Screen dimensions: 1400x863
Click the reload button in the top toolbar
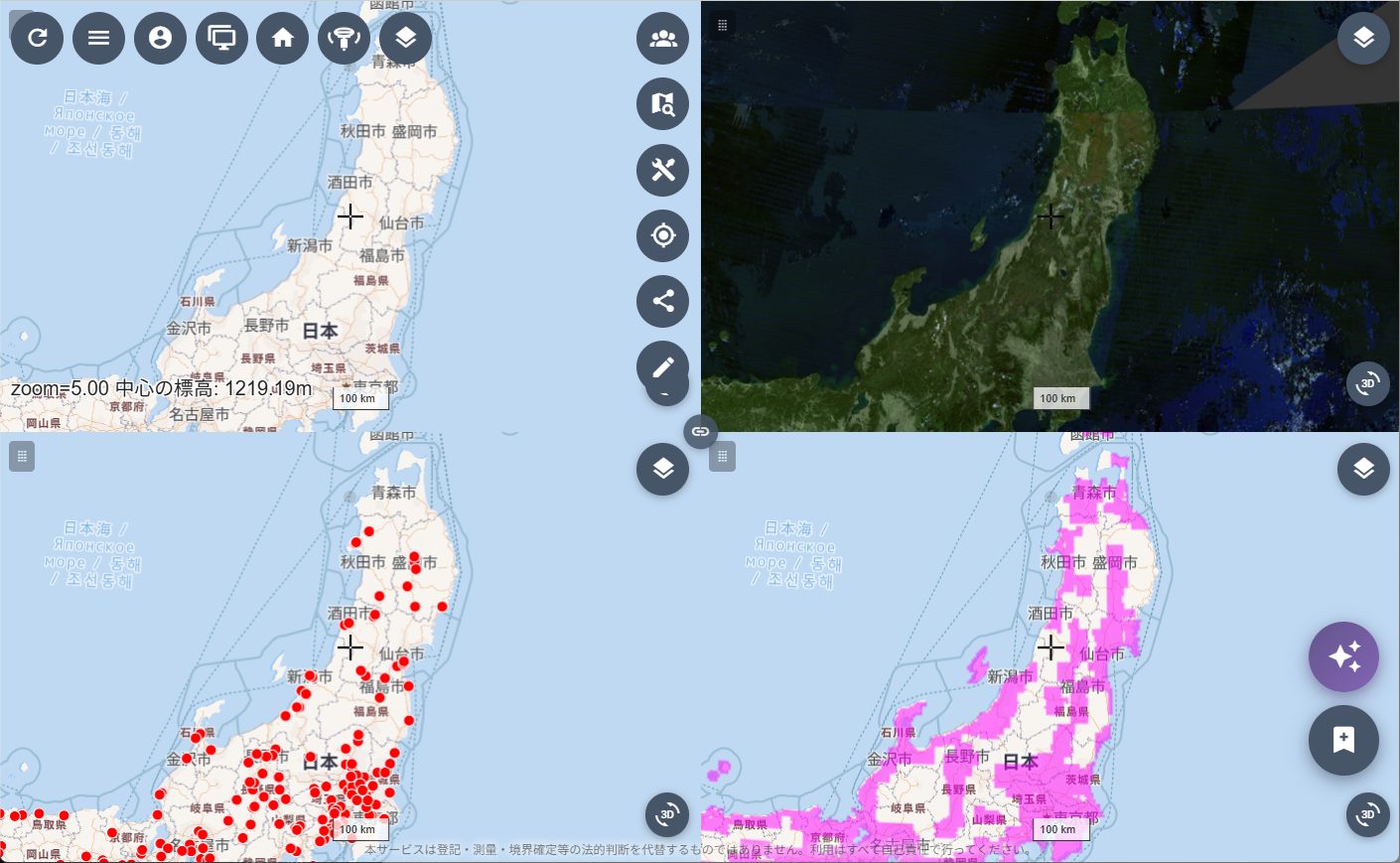point(37,38)
